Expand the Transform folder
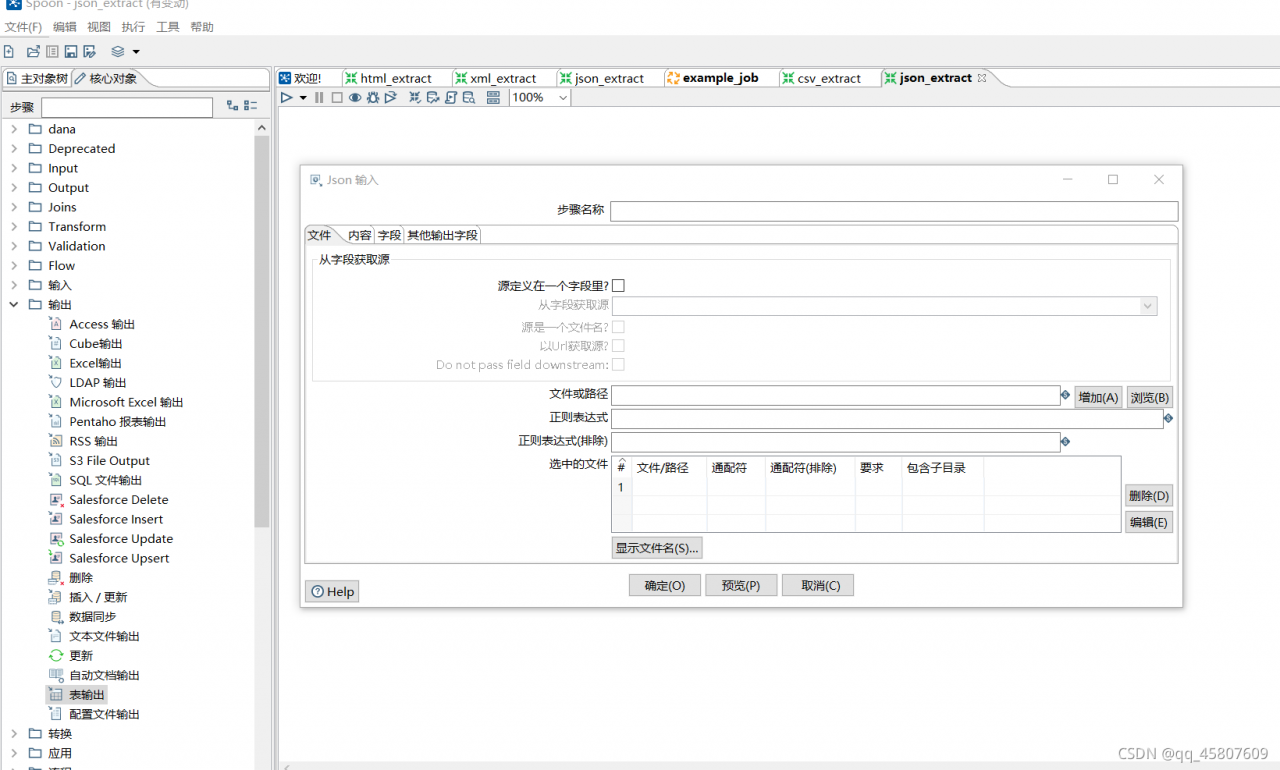 point(14,226)
